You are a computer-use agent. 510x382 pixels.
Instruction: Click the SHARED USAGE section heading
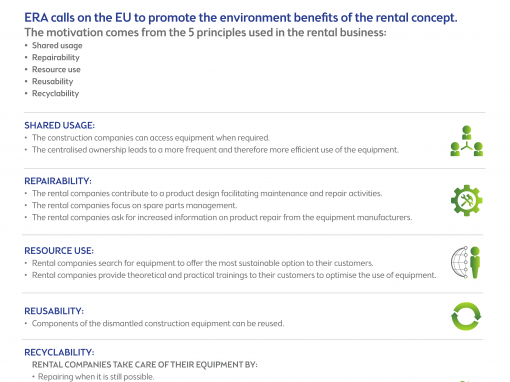(59, 125)
